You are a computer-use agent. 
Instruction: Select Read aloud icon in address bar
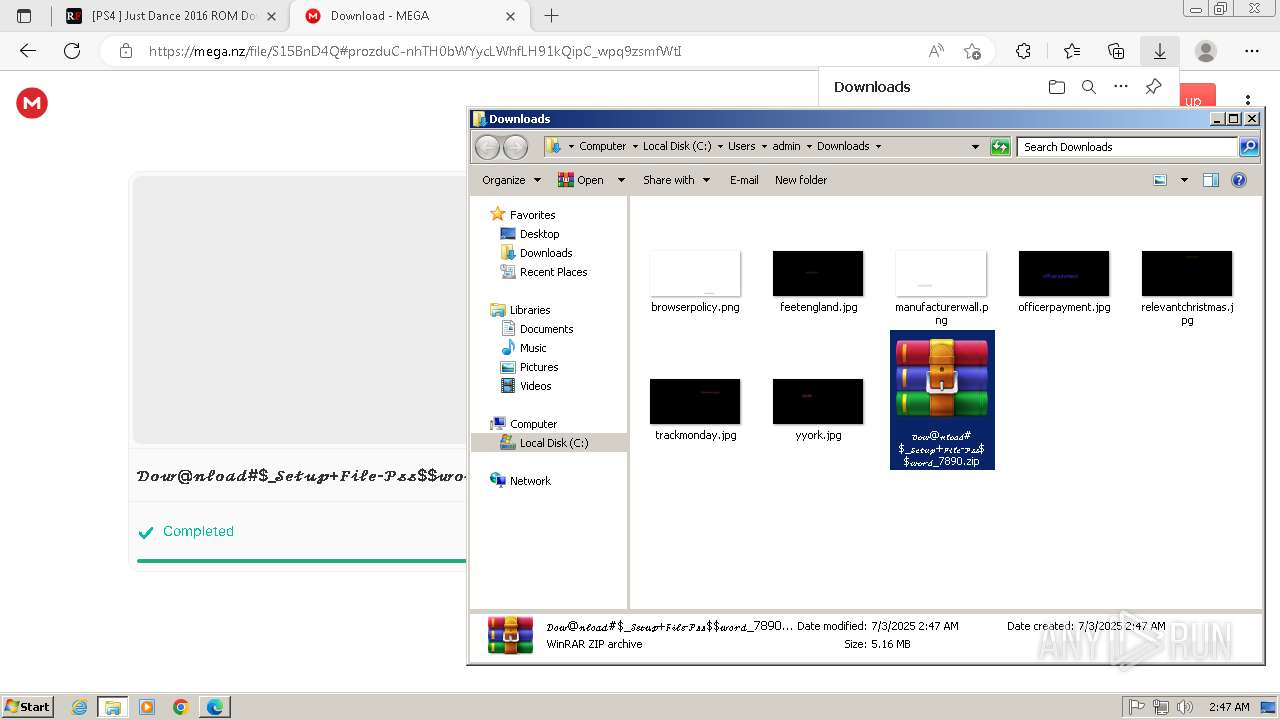(936, 51)
